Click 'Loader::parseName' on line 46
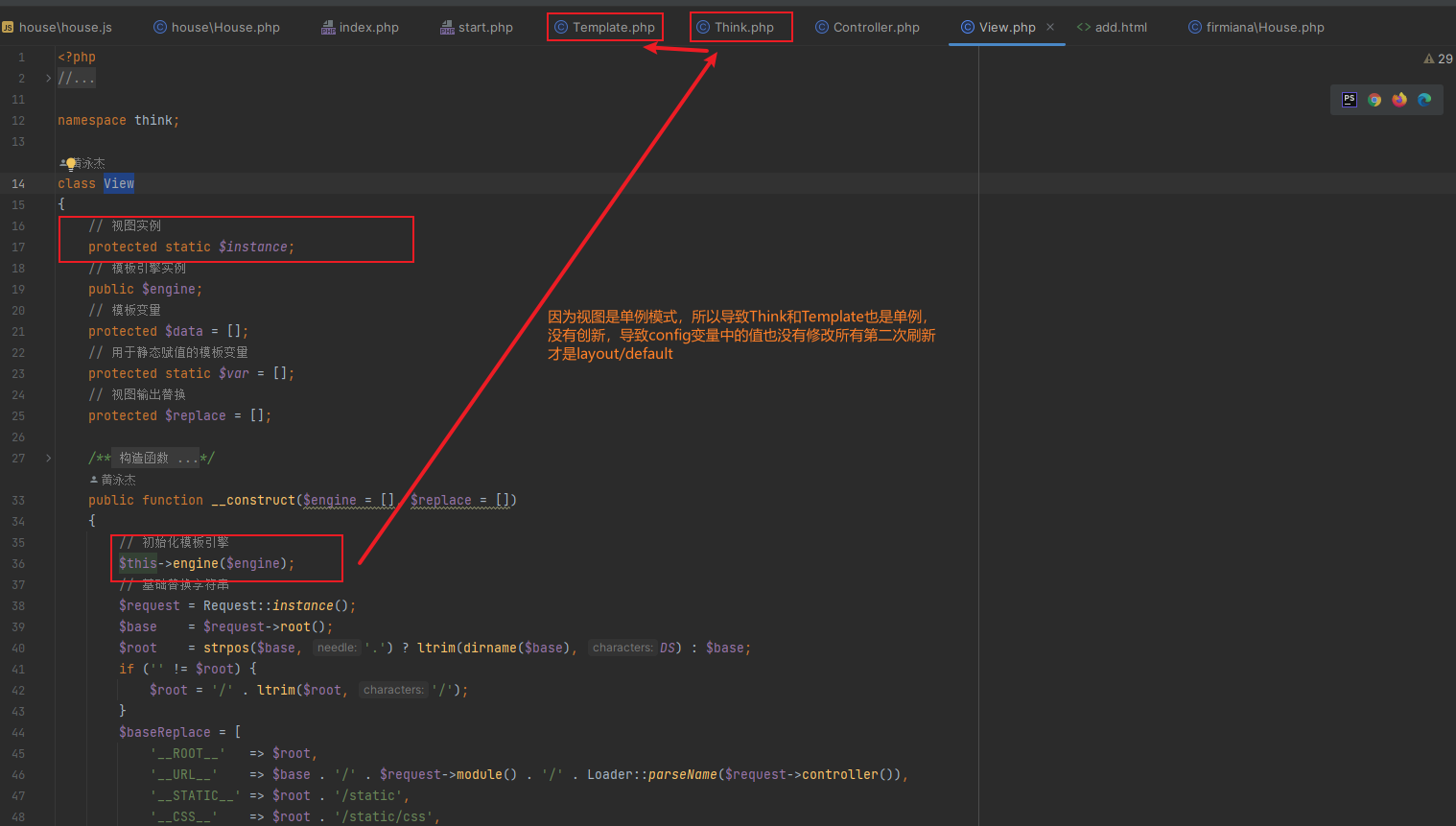This screenshot has height=826, width=1456. click(x=652, y=774)
